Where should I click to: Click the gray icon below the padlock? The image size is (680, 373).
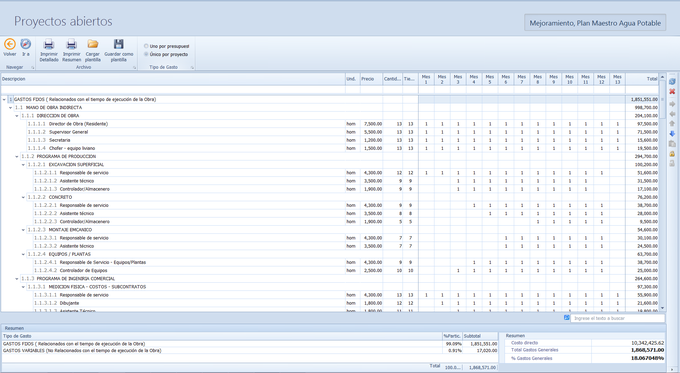tap(672, 164)
